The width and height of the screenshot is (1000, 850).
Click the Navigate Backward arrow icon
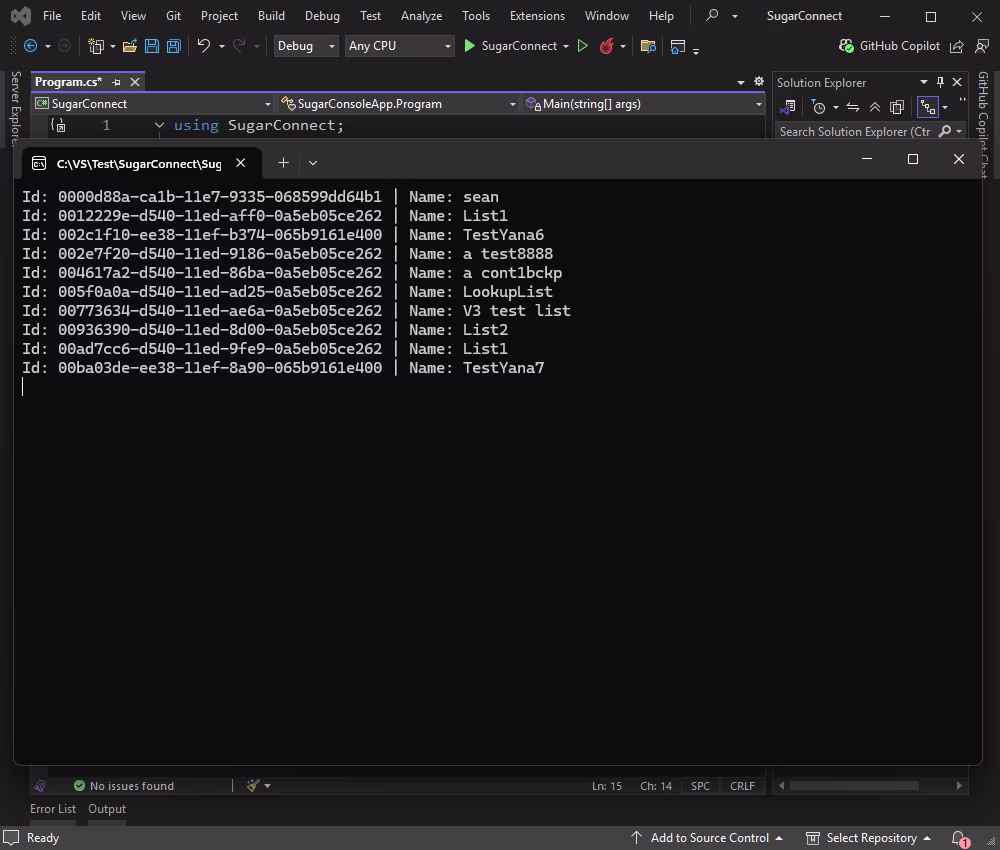(x=31, y=46)
